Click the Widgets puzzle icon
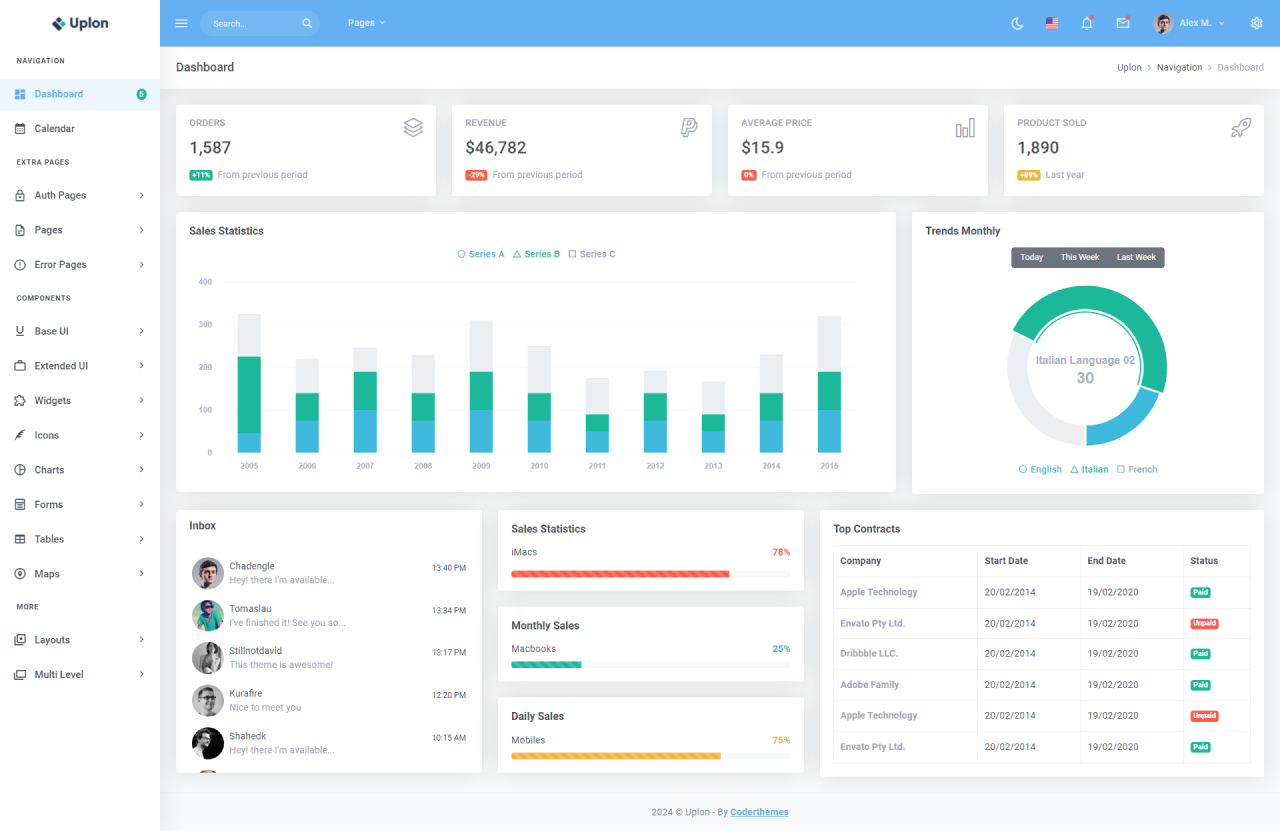 click(20, 401)
